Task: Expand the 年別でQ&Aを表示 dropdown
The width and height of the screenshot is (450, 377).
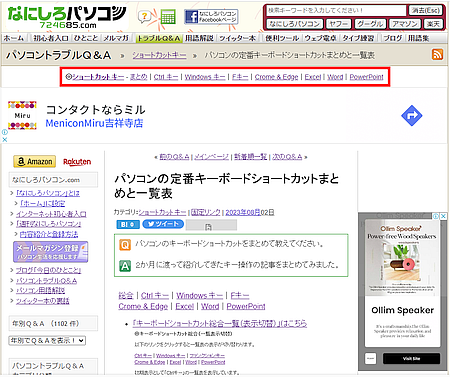Action: point(47,340)
